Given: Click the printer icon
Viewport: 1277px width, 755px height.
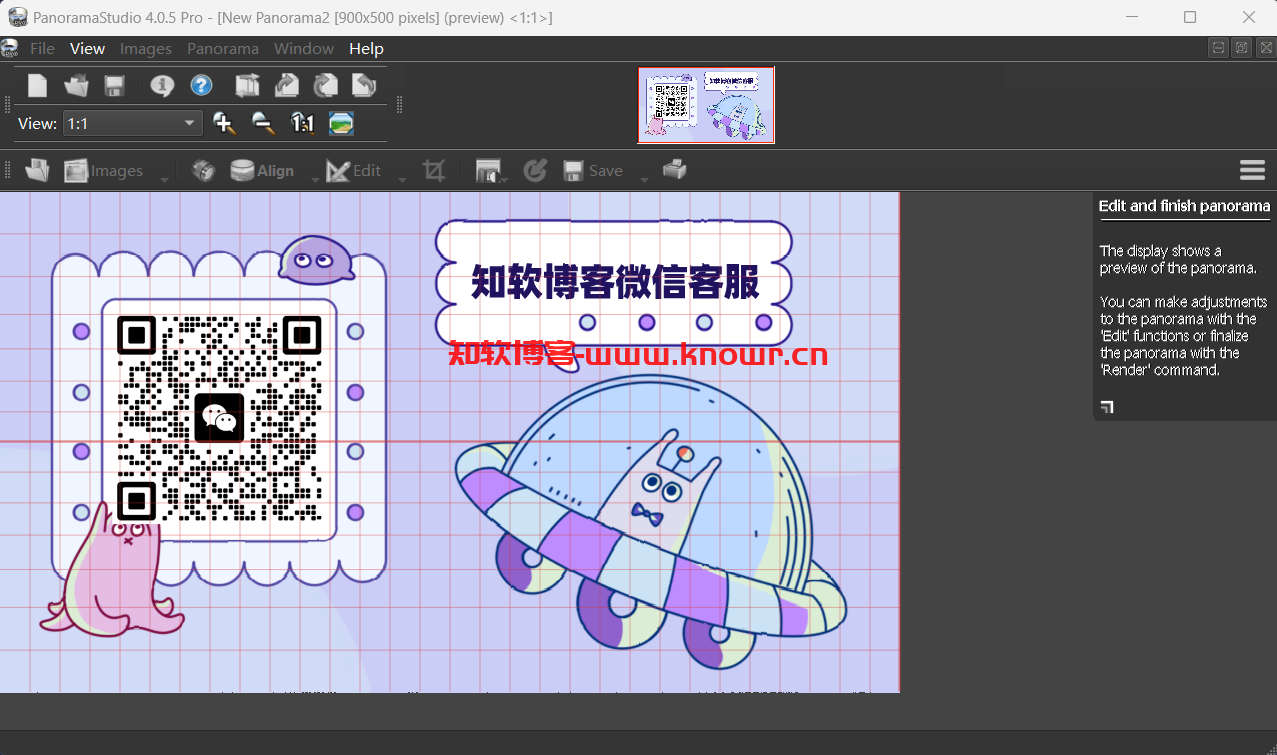Looking at the screenshot, I should click(675, 170).
